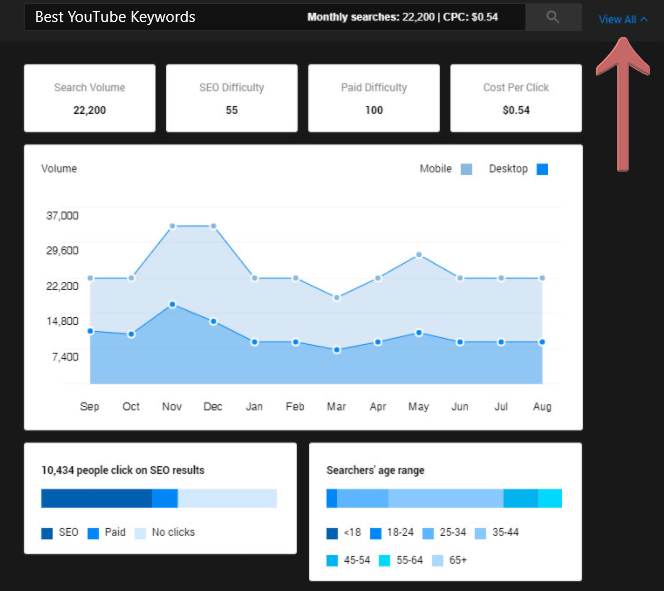Click the Paid legend color swatch
This screenshot has width=664, height=591.
click(x=93, y=533)
